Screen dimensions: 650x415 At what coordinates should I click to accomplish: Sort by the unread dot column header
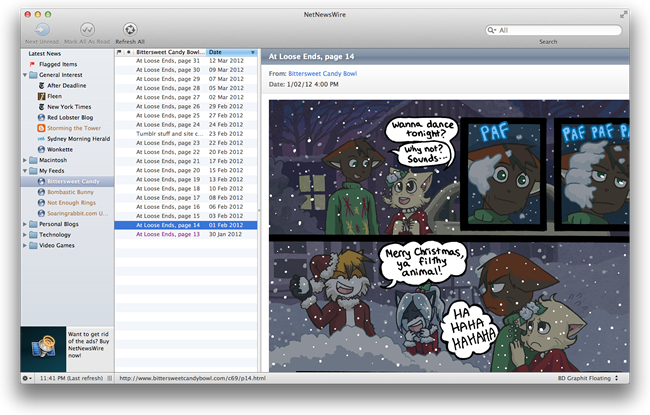129,52
